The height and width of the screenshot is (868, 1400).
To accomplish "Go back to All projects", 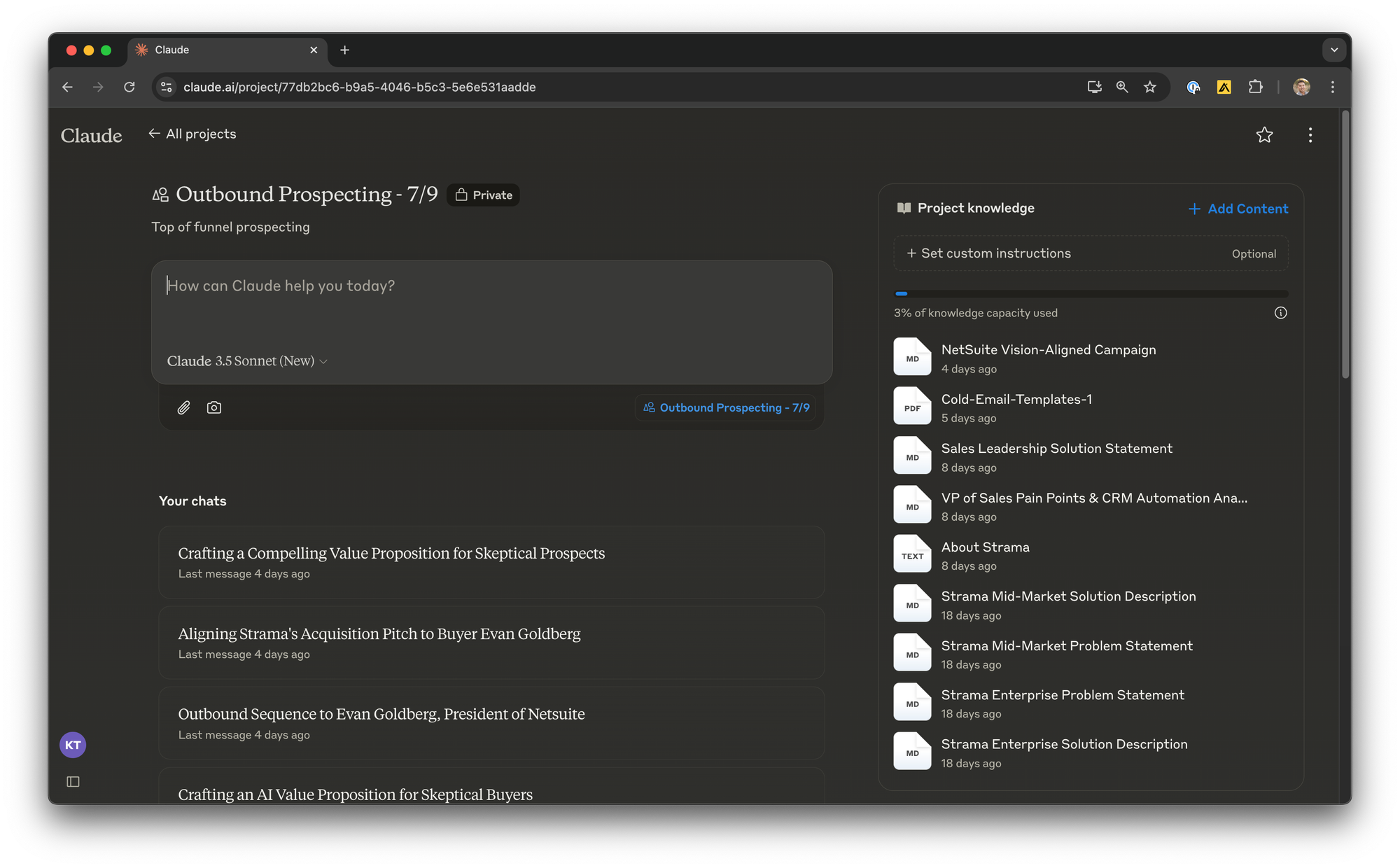I will pos(192,134).
